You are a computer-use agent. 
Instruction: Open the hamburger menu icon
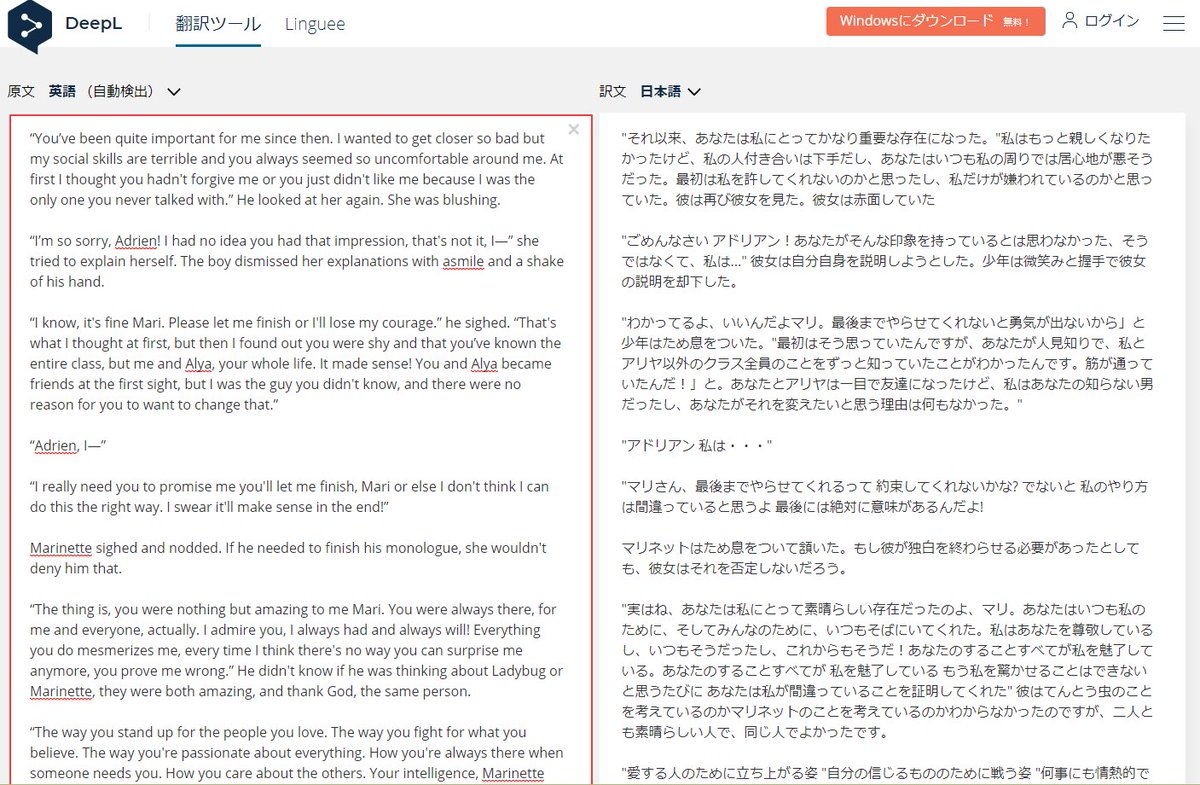[x=1174, y=22]
